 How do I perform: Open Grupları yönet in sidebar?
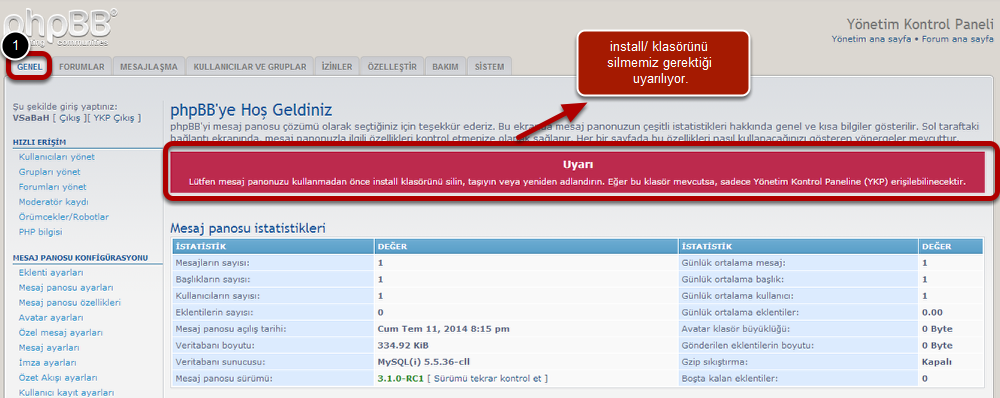point(50,172)
